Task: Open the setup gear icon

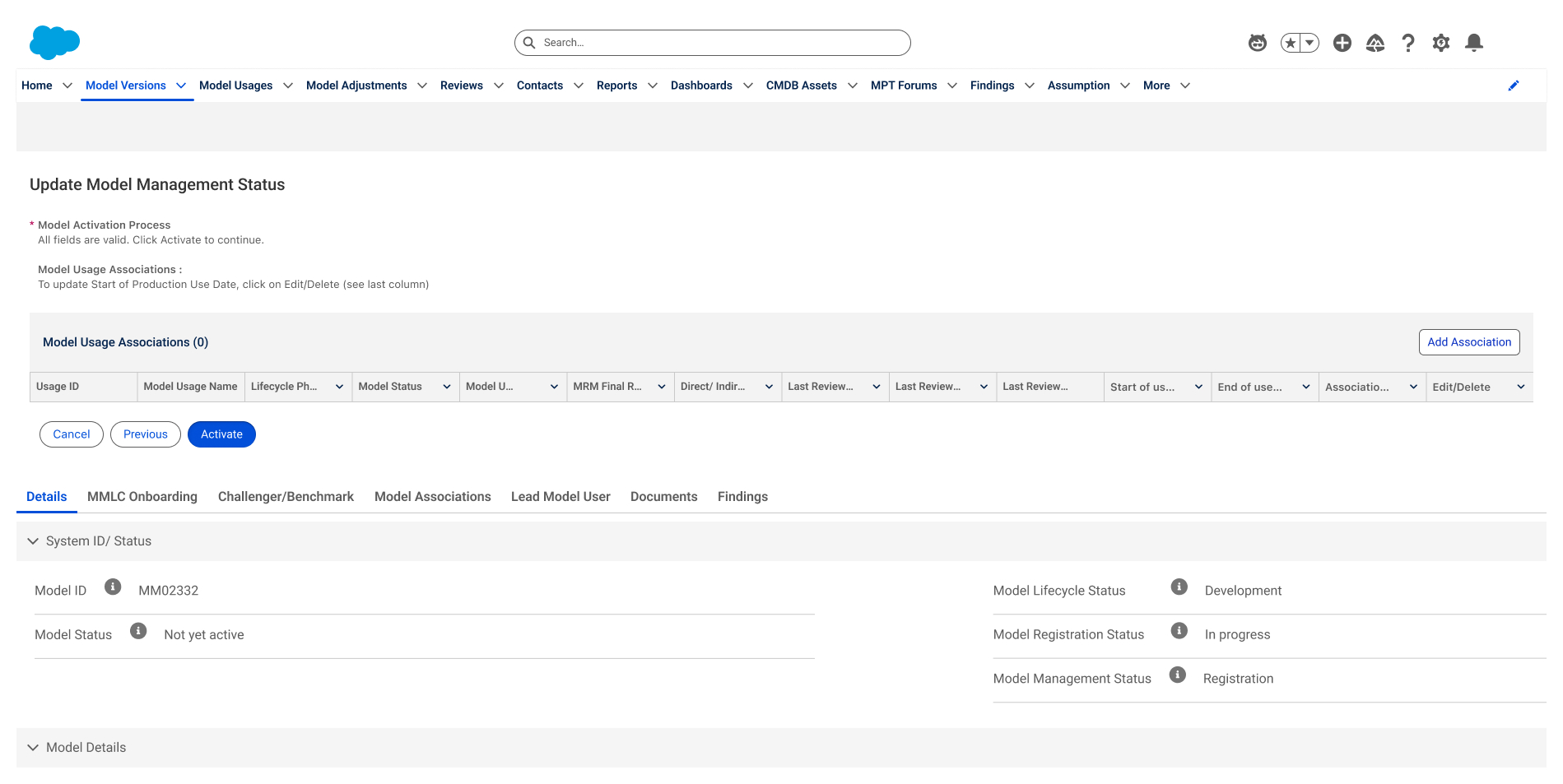Action: pos(1441,43)
